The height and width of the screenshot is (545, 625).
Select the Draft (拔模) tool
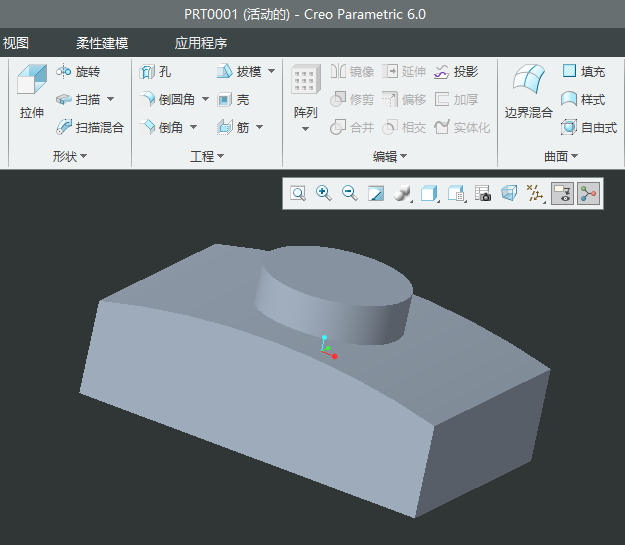[239, 72]
